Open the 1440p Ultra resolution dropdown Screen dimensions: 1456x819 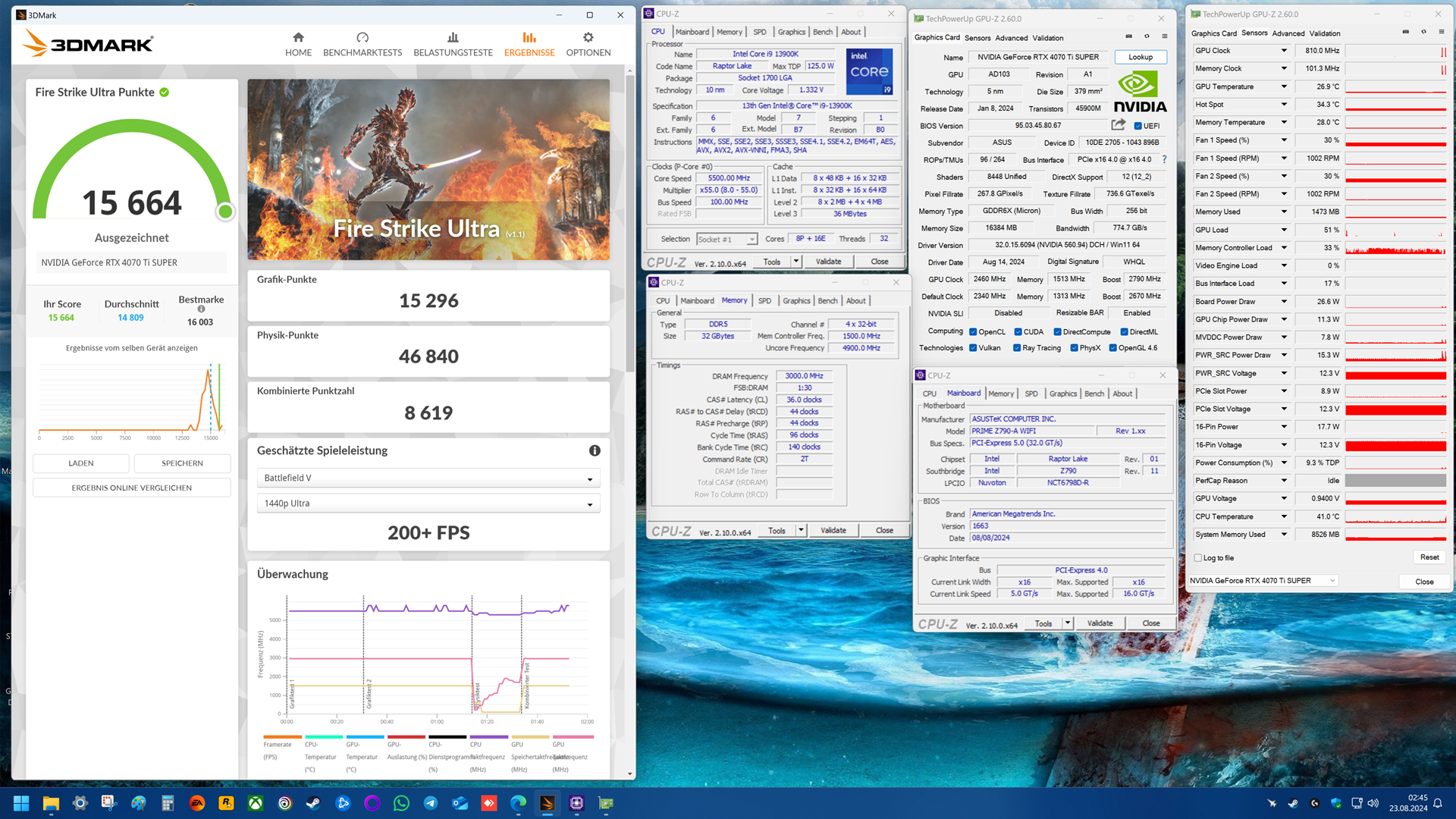tap(428, 504)
